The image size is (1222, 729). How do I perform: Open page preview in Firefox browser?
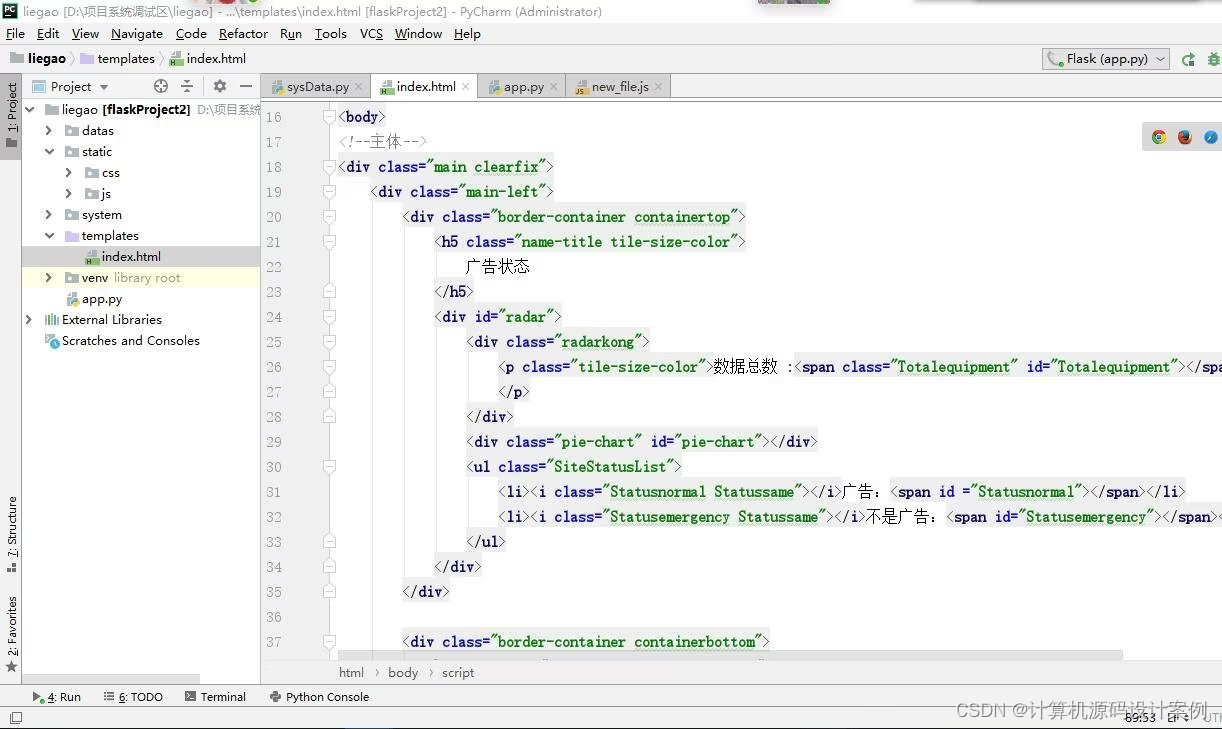(1185, 137)
